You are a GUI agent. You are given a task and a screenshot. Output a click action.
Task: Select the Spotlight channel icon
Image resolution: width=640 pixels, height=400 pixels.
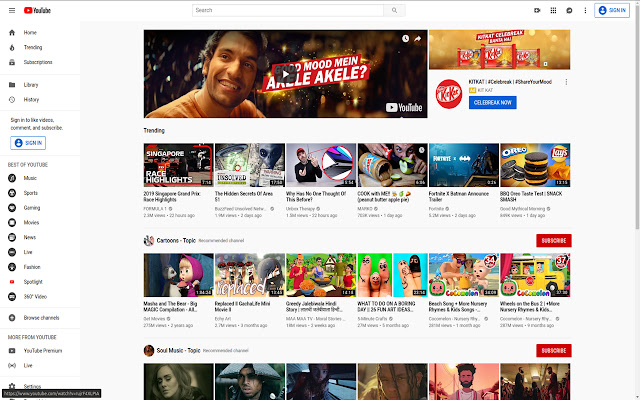click(x=12, y=282)
